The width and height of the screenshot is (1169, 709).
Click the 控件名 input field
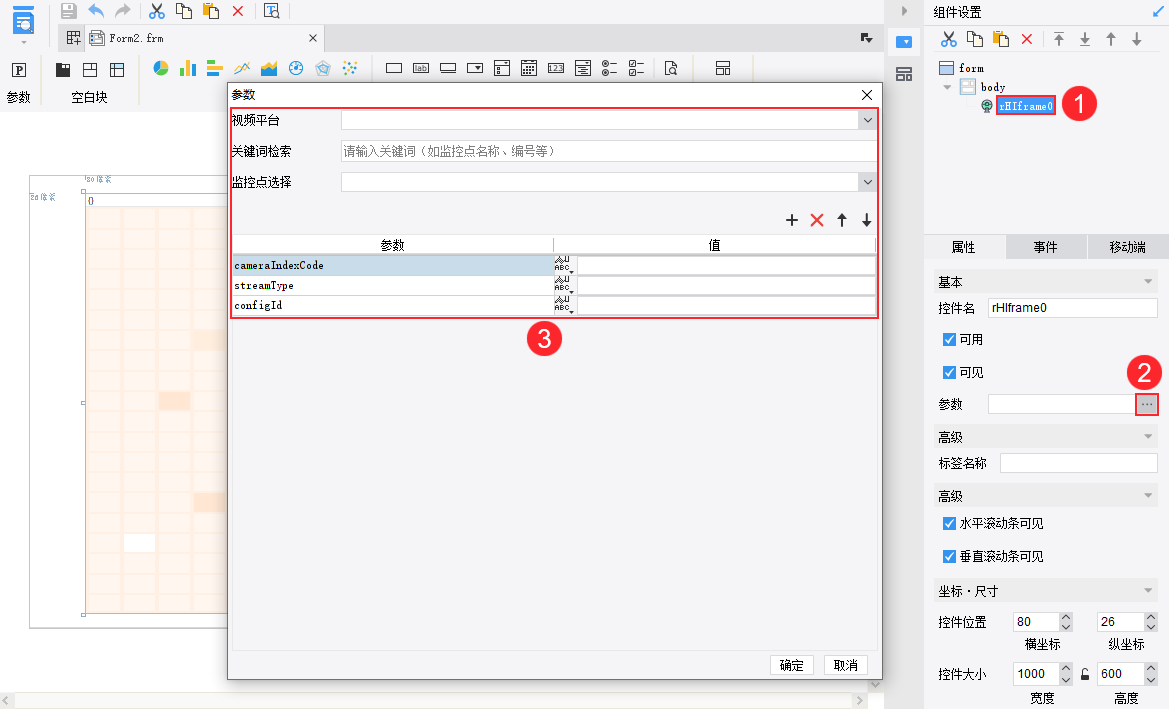pos(1073,308)
